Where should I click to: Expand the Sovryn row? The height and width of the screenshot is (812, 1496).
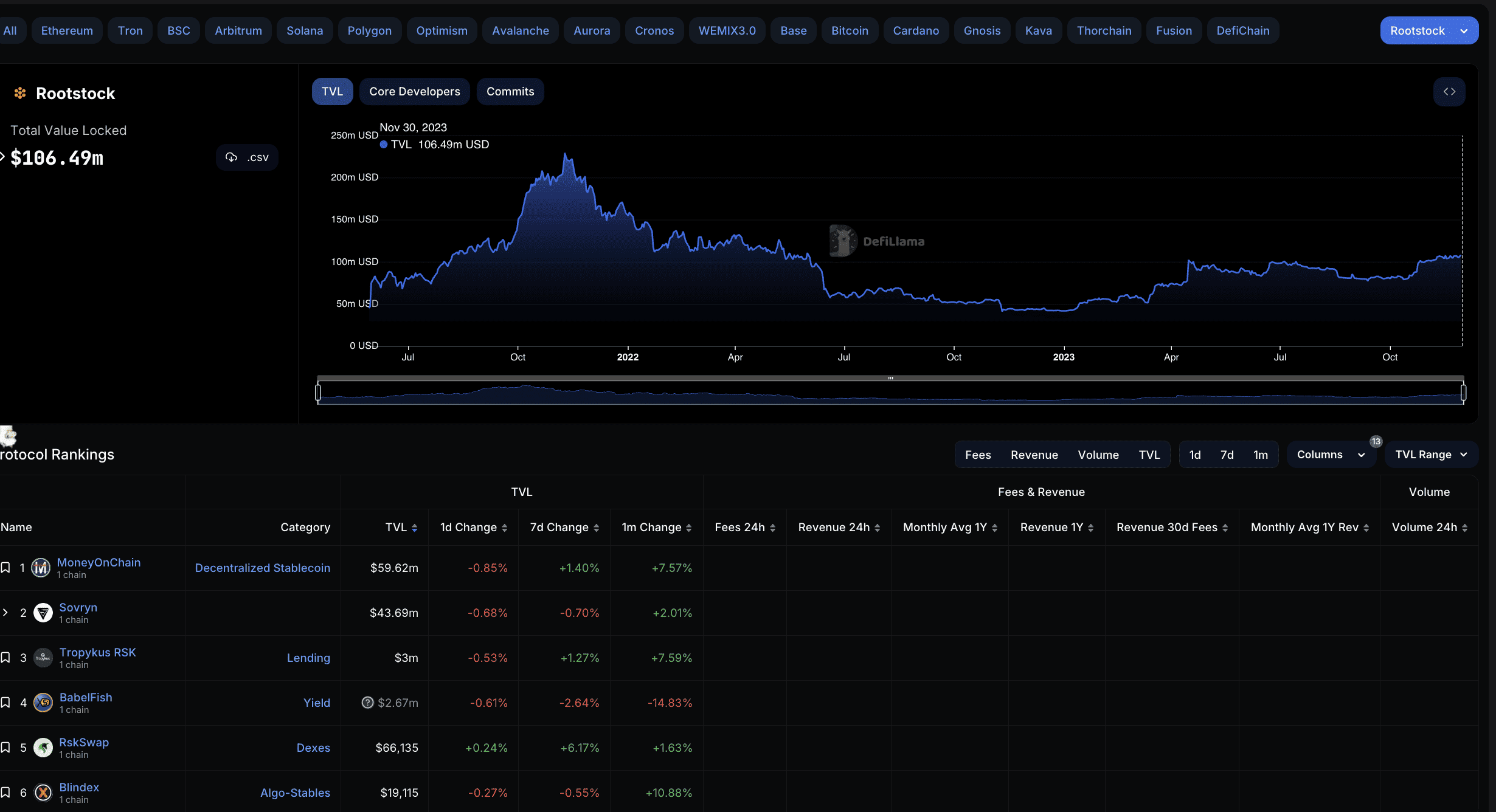(5, 613)
